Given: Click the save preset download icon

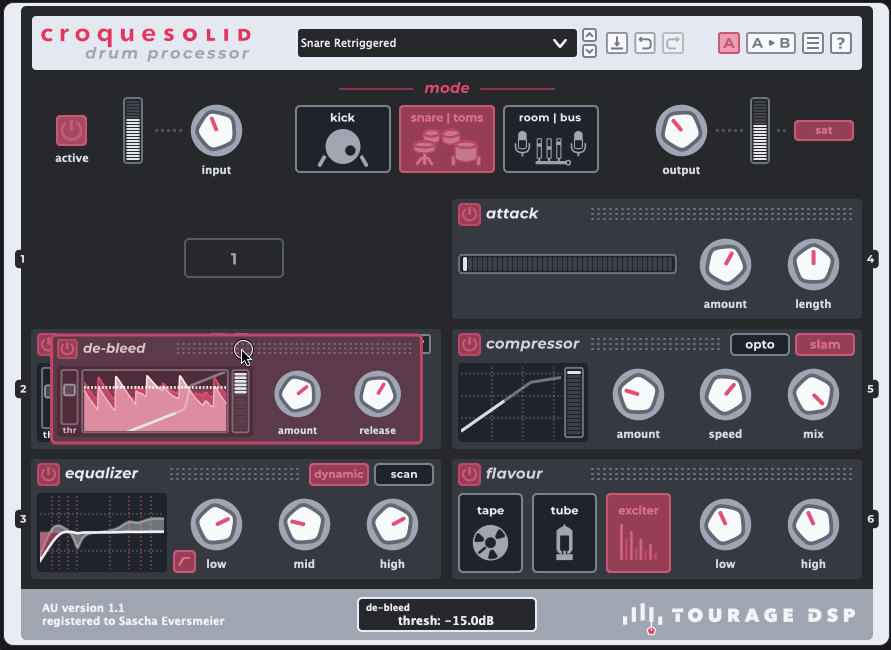Looking at the screenshot, I should tap(617, 43).
